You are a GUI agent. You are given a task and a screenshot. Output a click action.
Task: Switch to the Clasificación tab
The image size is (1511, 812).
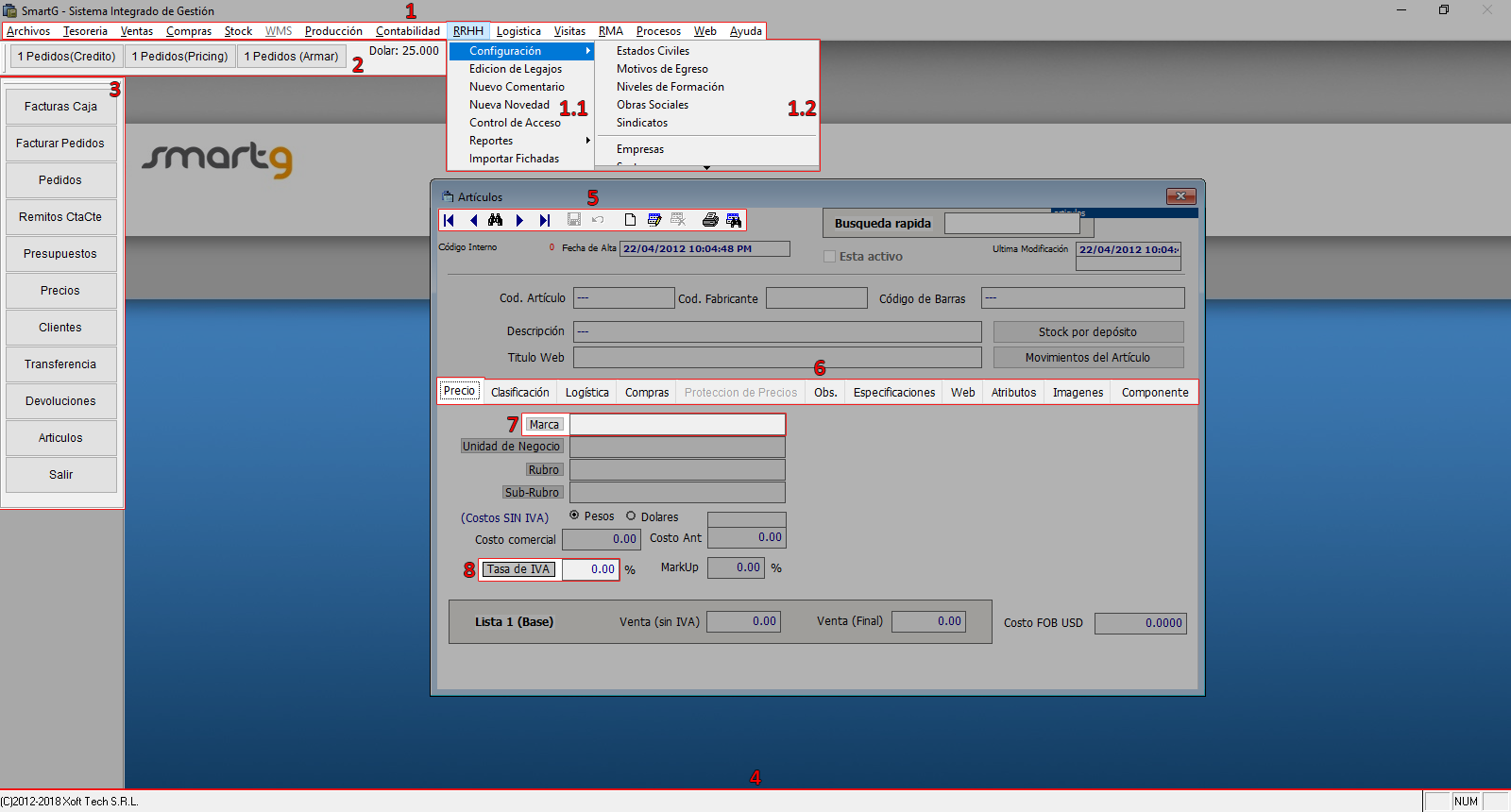520,392
